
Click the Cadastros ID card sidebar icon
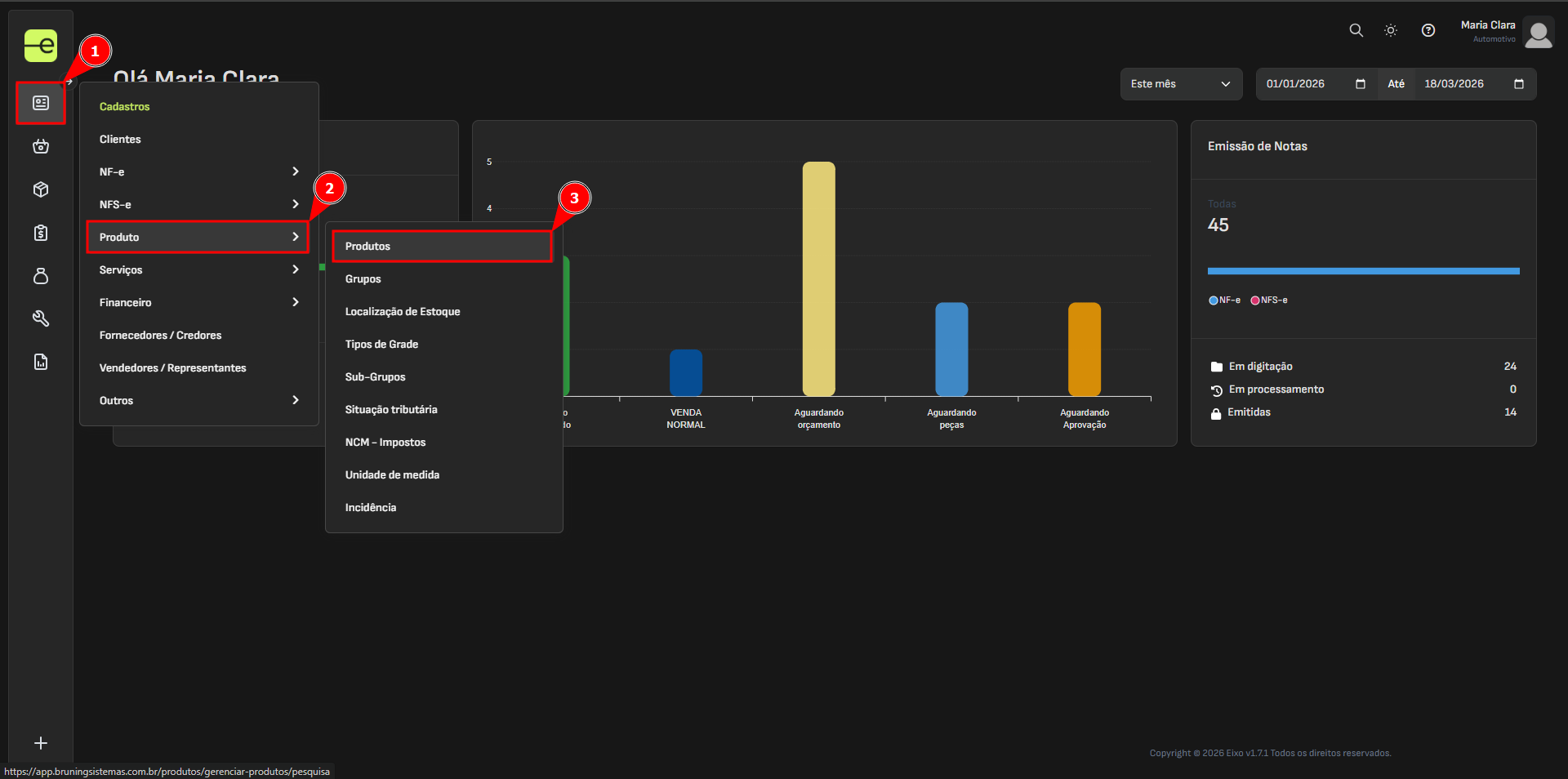point(41,103)
